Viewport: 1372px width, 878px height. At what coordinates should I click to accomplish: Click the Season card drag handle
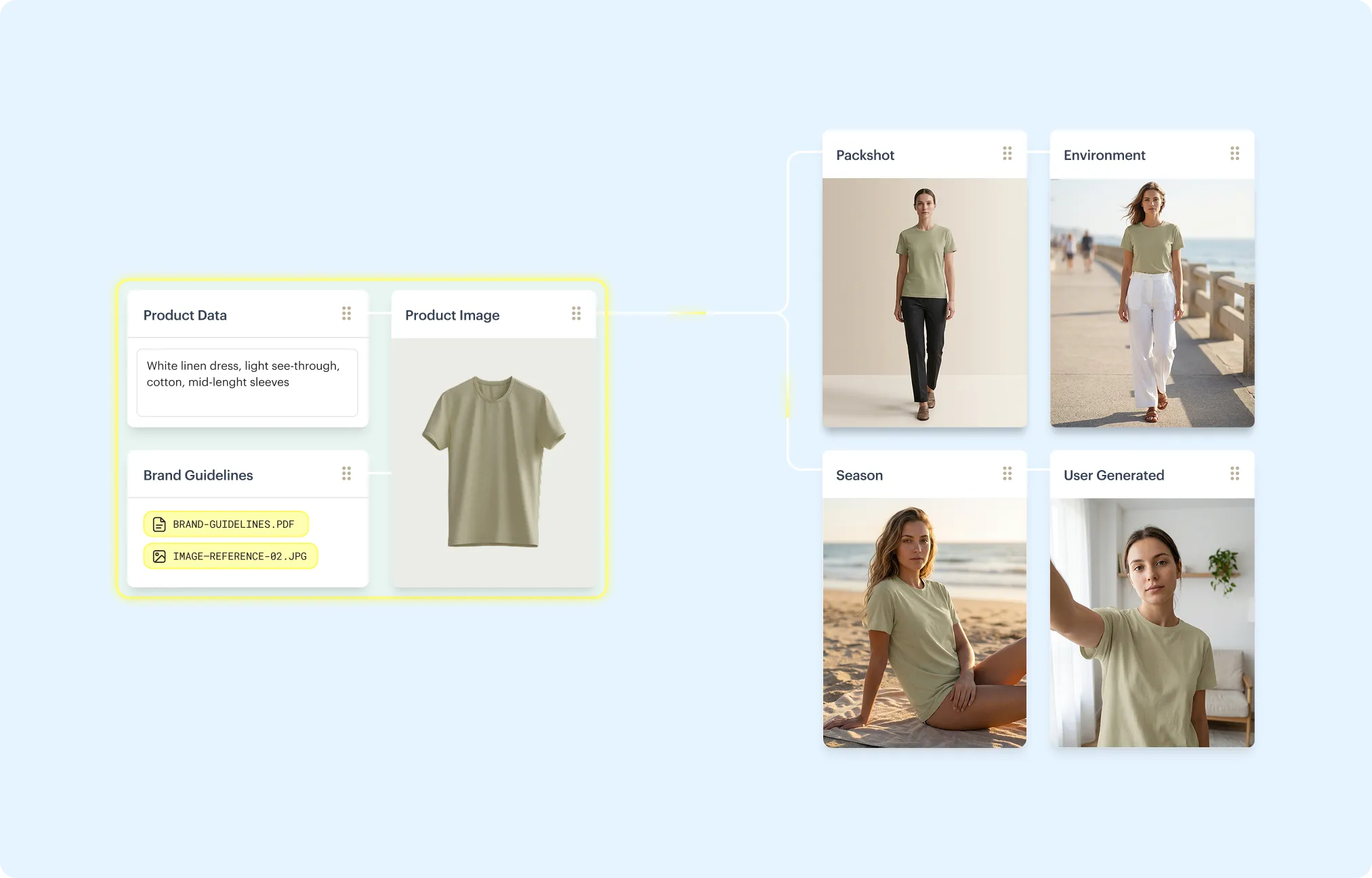pyautogui.click(x=1007, y=474)
